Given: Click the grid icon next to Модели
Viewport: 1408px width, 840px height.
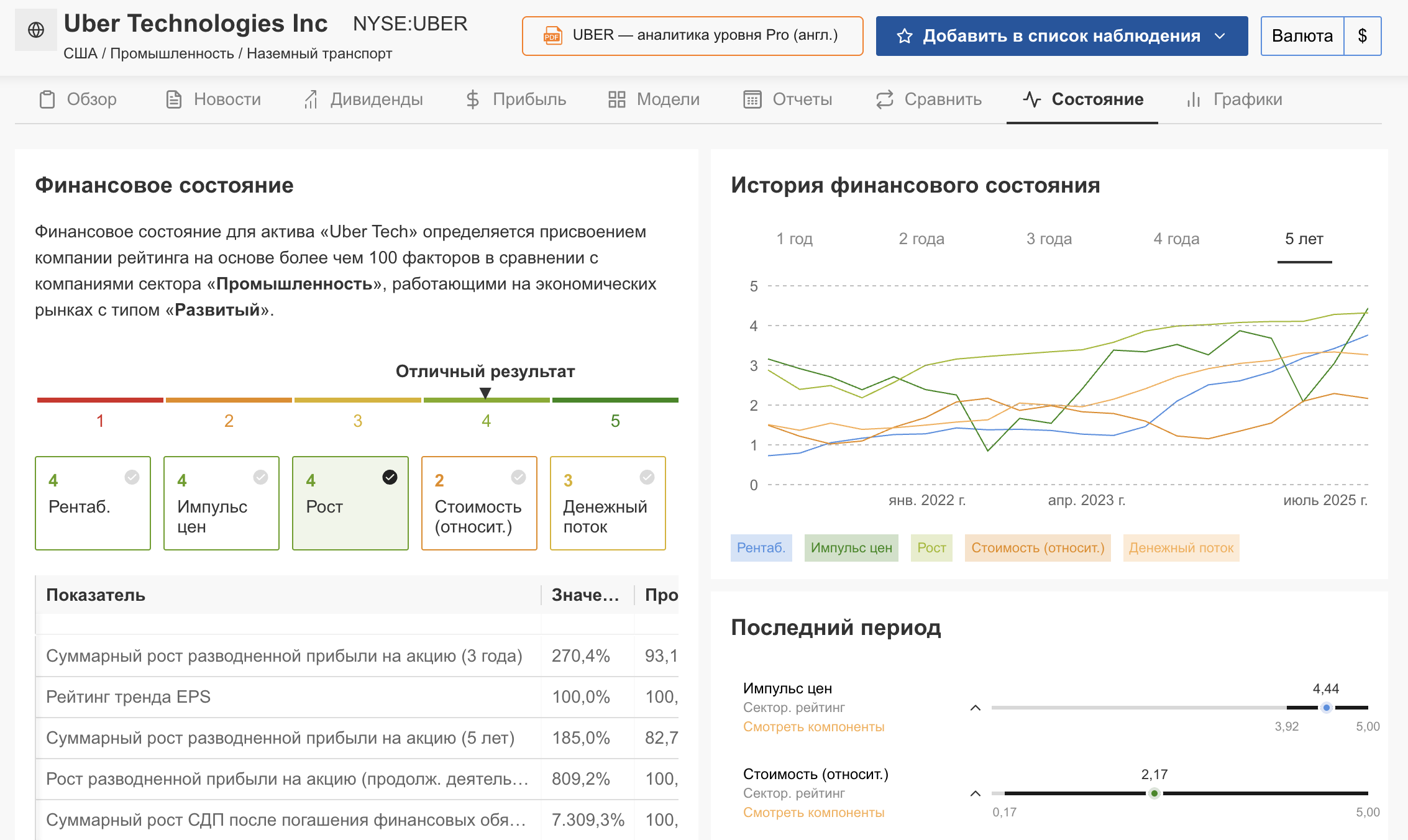Looking at the screenshot, I should (x=616, y=99).
